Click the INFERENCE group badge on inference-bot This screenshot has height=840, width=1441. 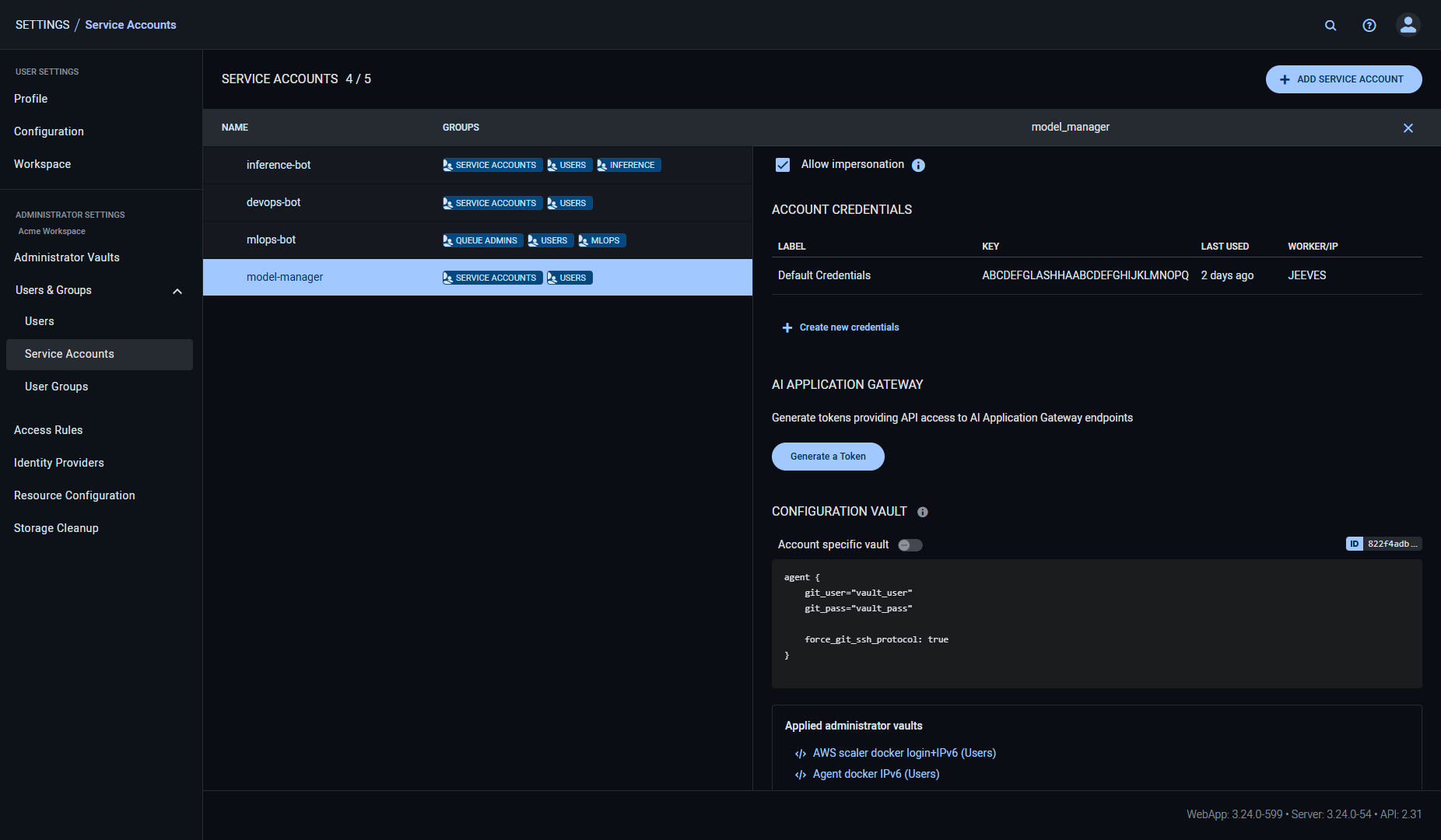(628, 165)
